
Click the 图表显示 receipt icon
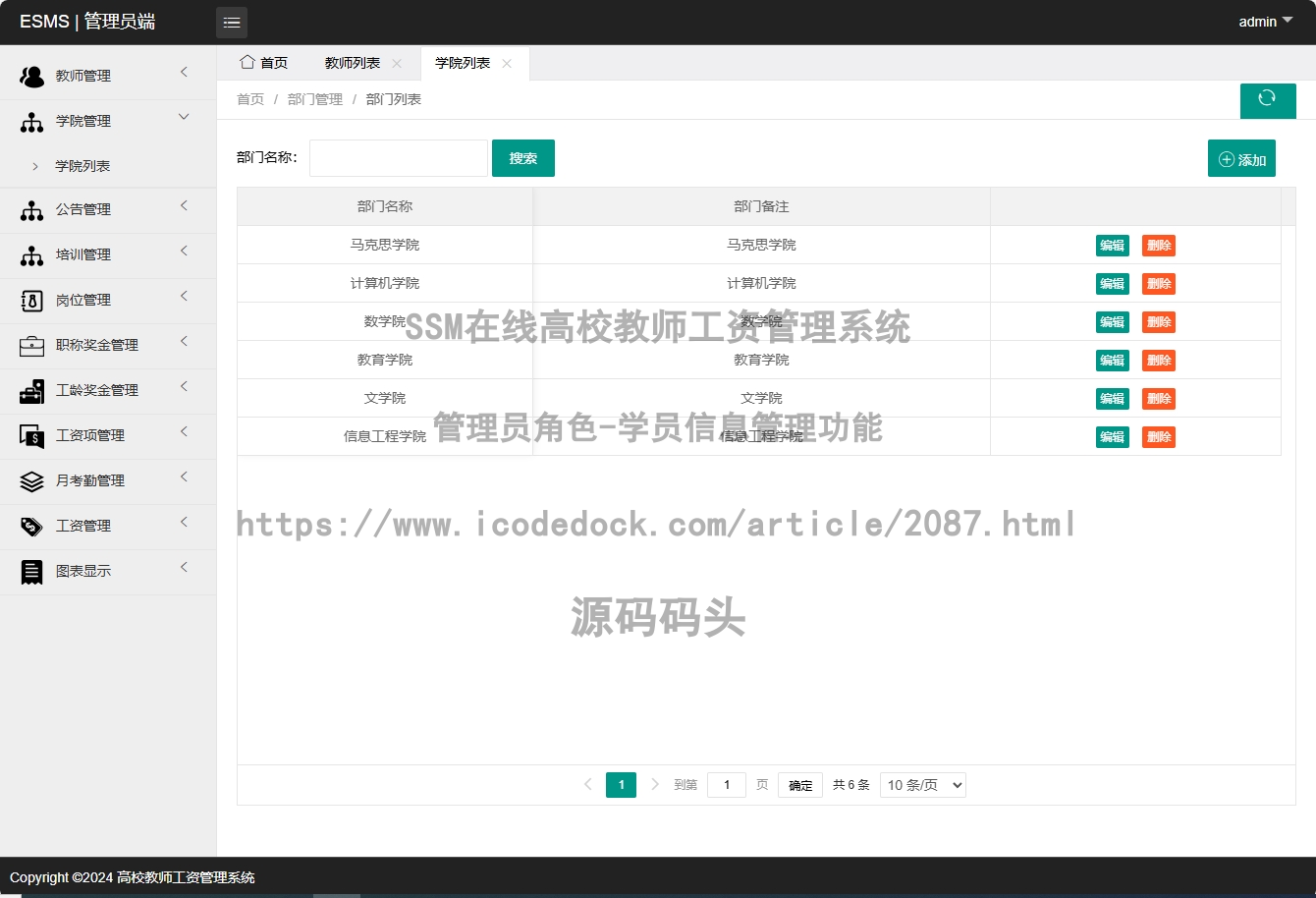coord(31,572)
